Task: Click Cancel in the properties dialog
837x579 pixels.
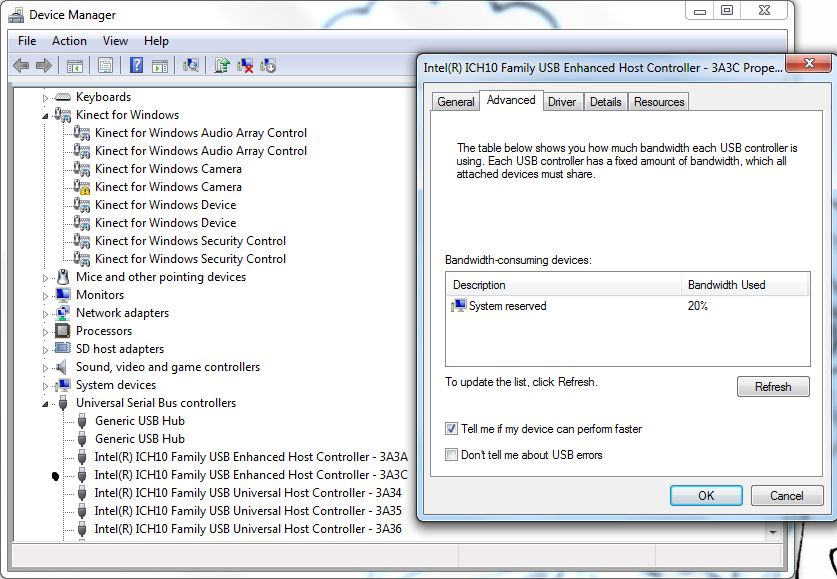Action: [x=786, y=495]
